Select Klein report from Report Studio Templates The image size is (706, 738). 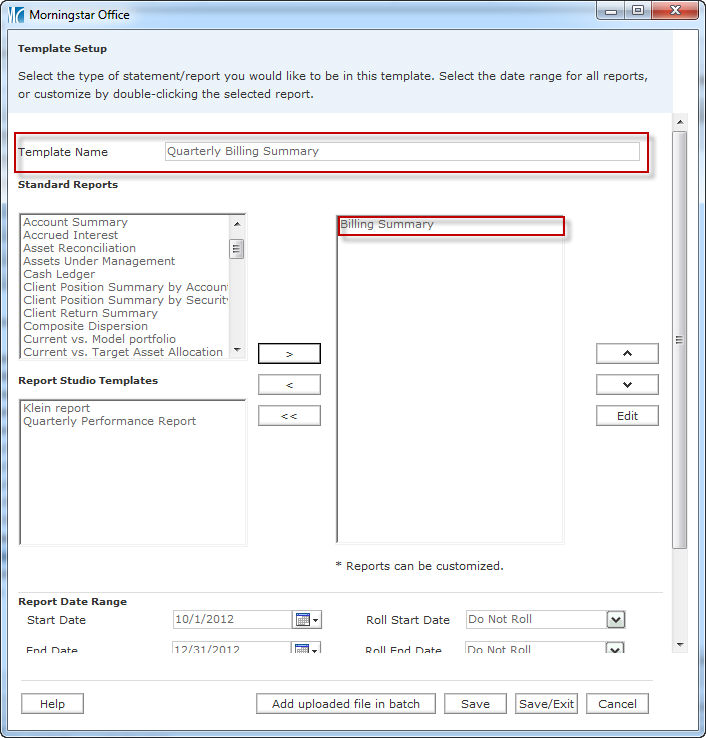tap(56, 408)
